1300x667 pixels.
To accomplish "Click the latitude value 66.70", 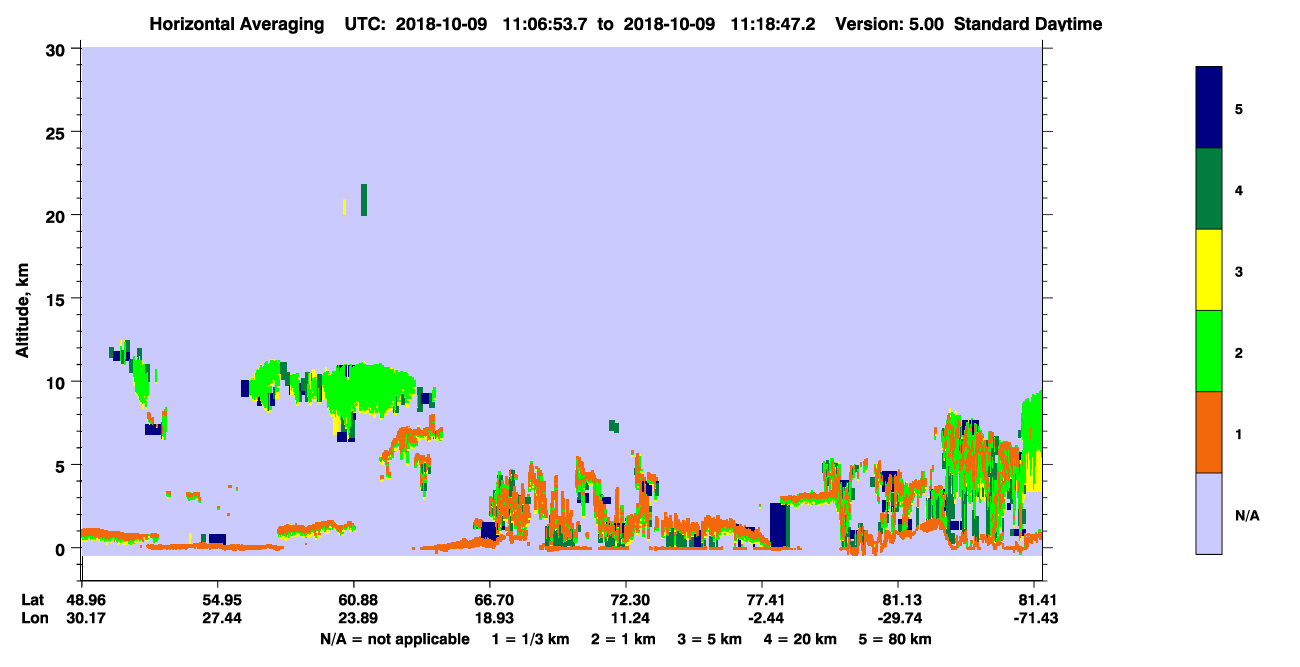I will point(489,600).
